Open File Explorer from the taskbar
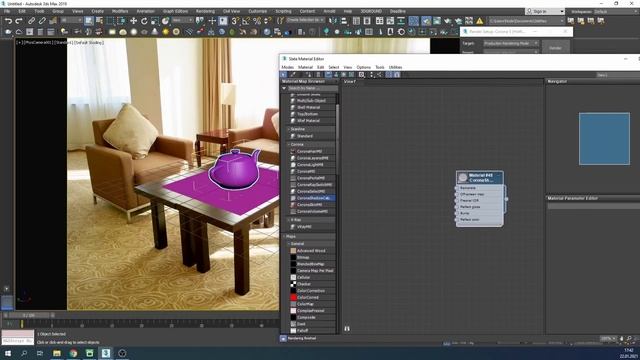Viewport: 640px width, 360px height. (57, 353)
